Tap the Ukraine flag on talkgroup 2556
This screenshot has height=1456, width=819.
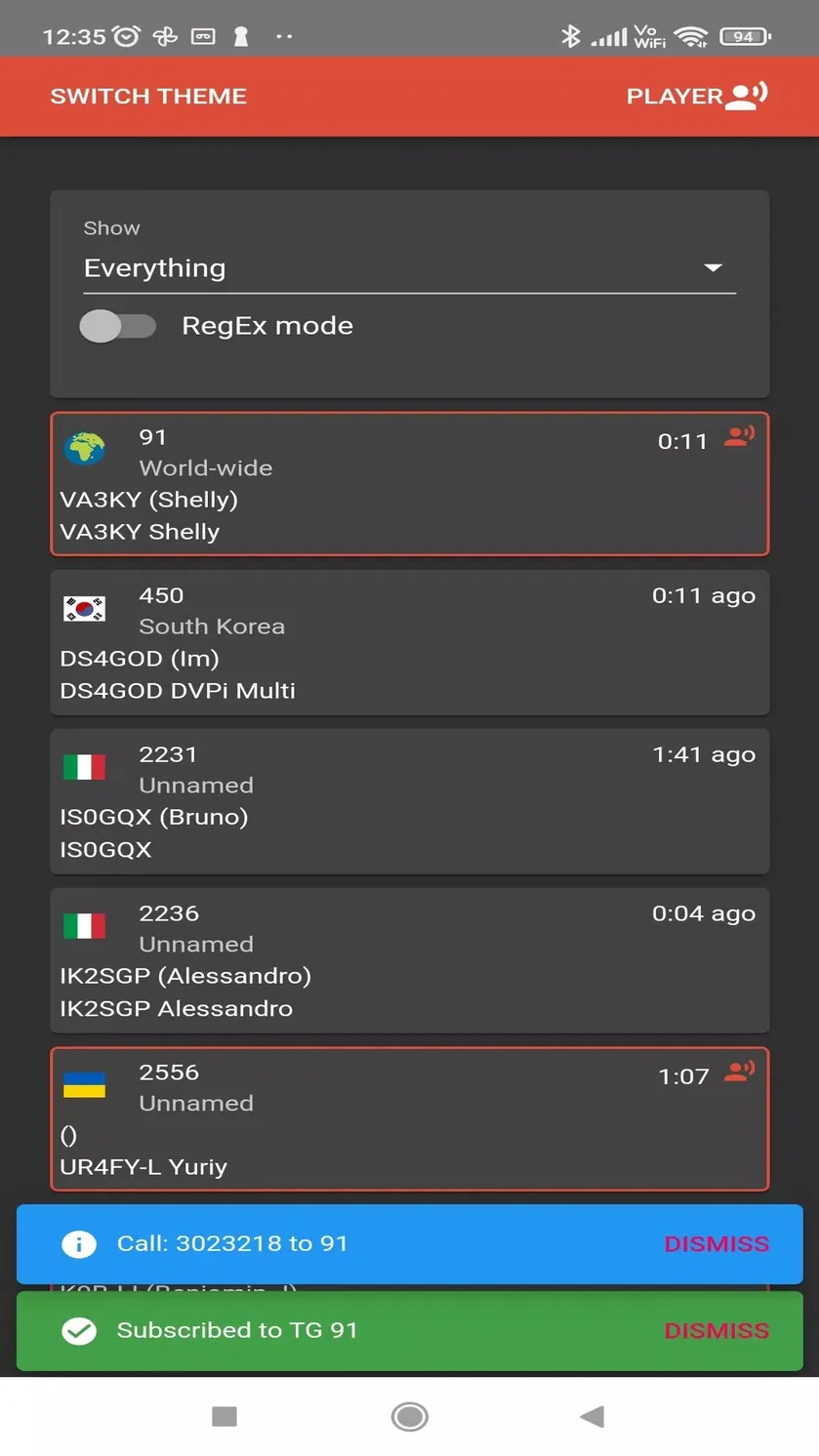point(85,1084)
